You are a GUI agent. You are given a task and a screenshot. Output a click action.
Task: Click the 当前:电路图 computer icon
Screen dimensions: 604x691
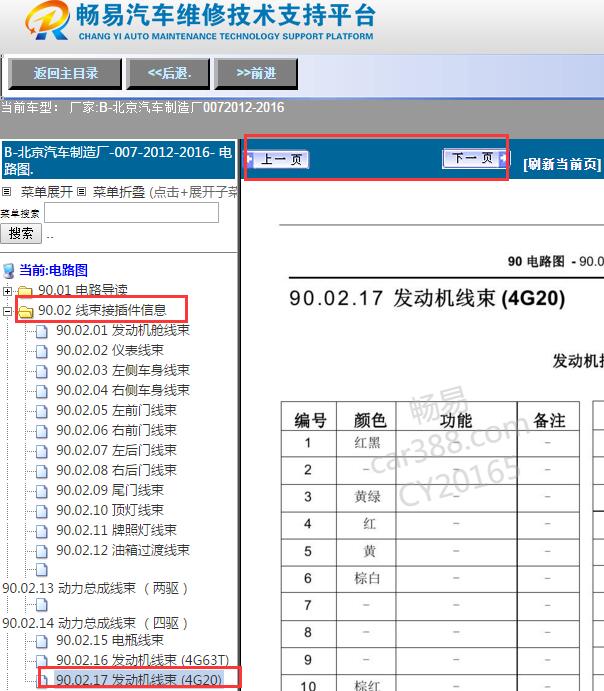pos(9,271)
